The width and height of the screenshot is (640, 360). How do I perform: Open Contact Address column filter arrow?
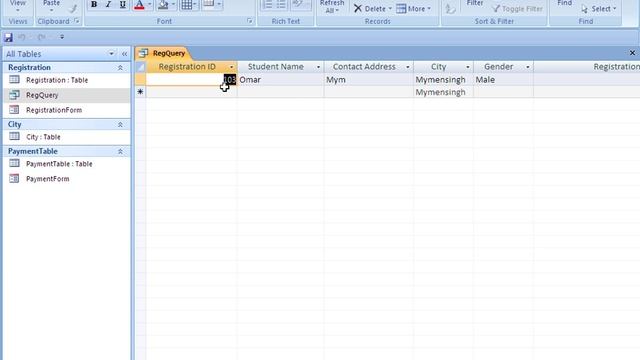407,67
